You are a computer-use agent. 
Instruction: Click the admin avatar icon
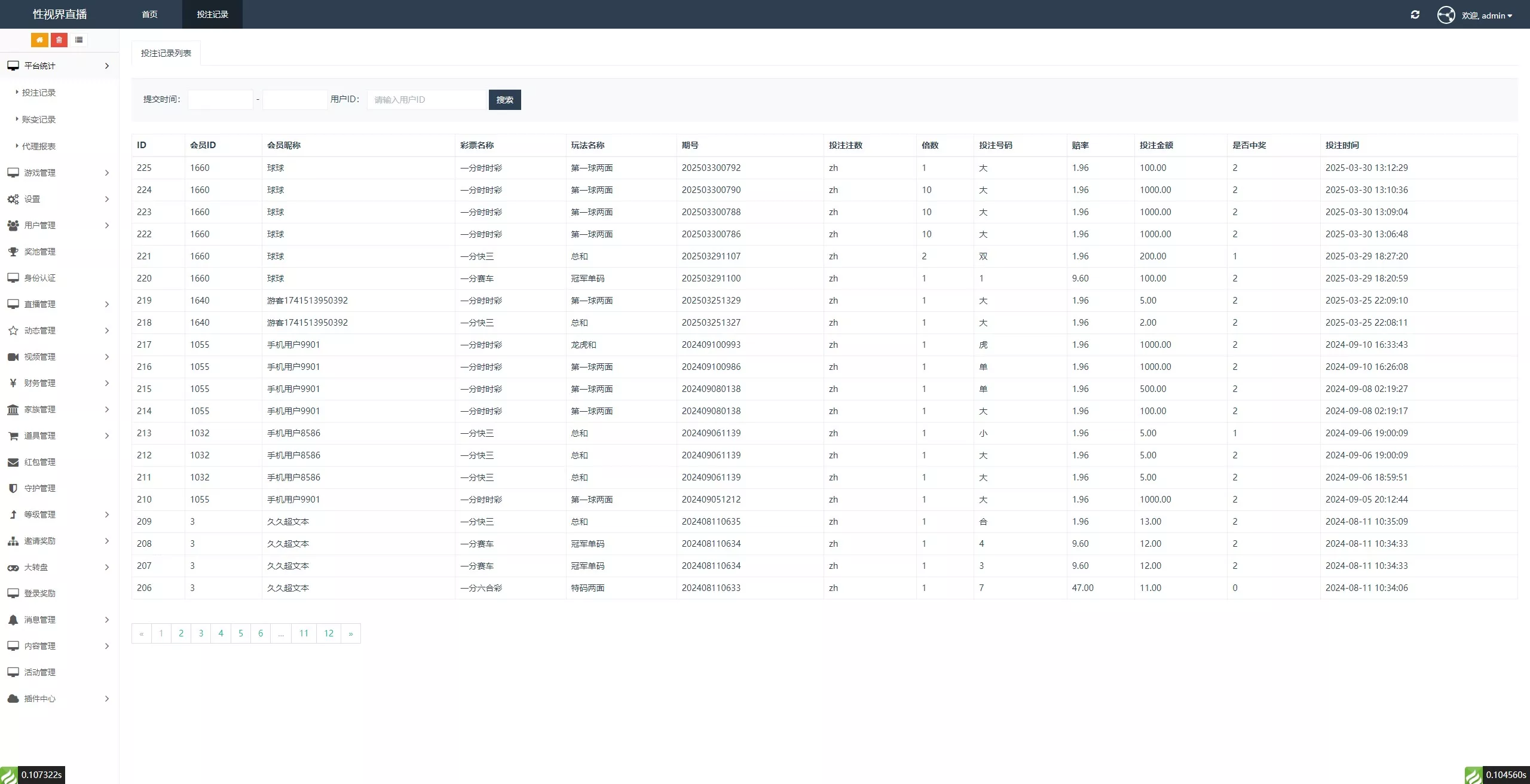click(1446, 15)
